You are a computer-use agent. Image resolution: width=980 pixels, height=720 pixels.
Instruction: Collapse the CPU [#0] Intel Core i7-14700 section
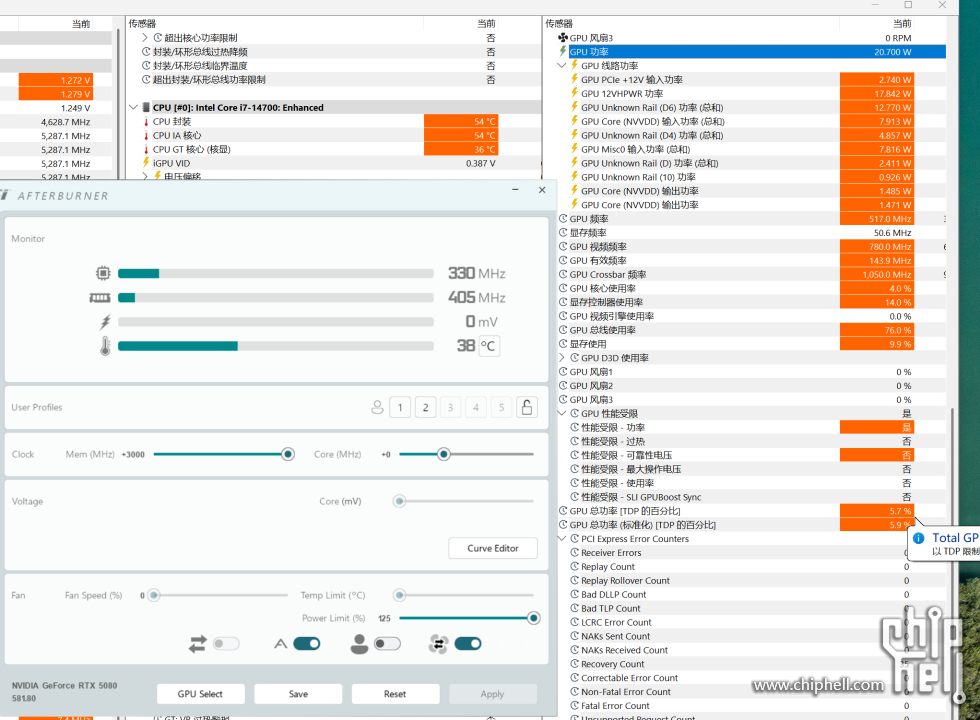point(134,107)
